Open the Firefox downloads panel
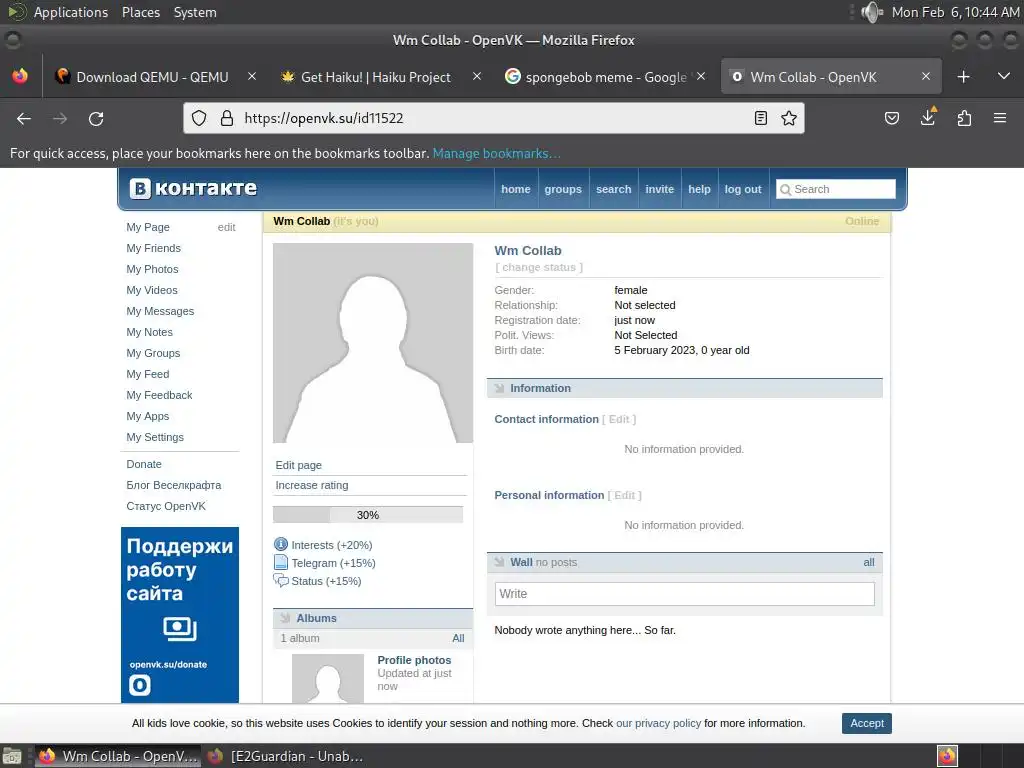Viewport: 1024px width, 768px height. point(928,117)
